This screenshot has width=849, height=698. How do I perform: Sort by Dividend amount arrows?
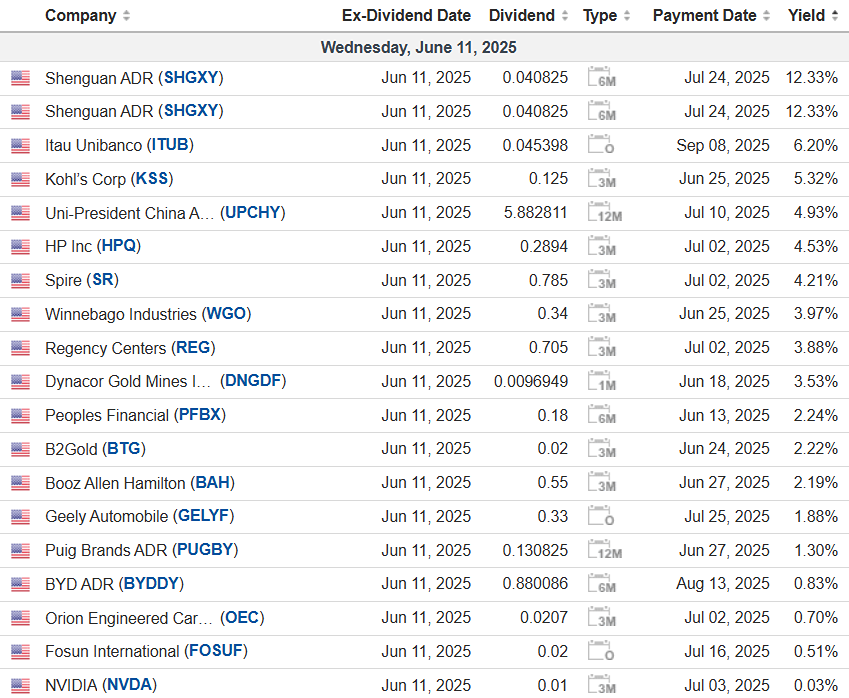(565, 16)
